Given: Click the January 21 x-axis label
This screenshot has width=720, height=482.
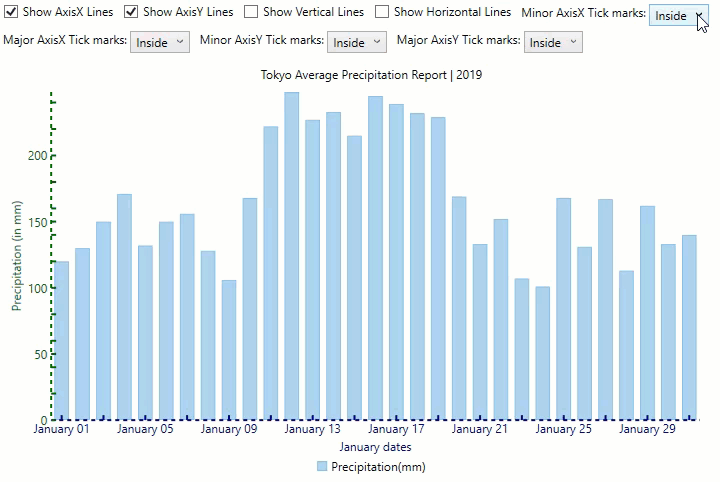Looking at the screenshot, I should point(479,430).
